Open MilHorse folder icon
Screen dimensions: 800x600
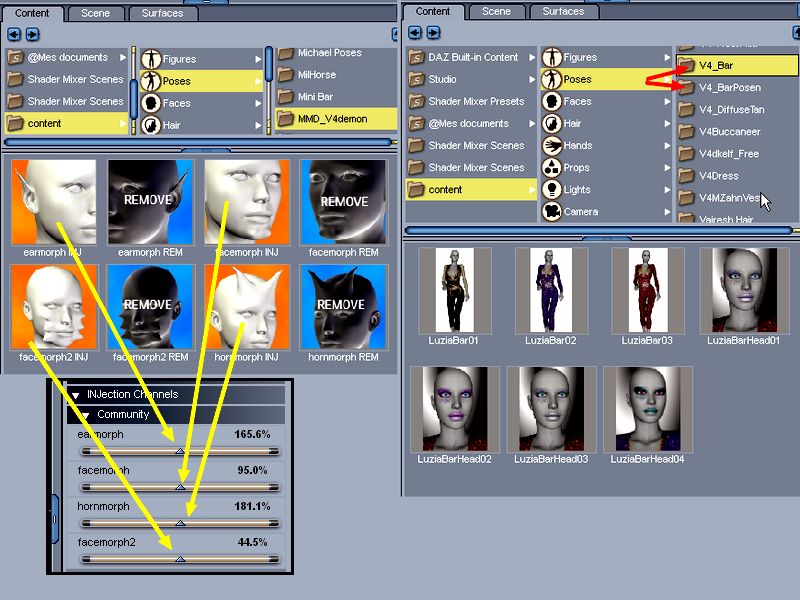pos(286,75)
